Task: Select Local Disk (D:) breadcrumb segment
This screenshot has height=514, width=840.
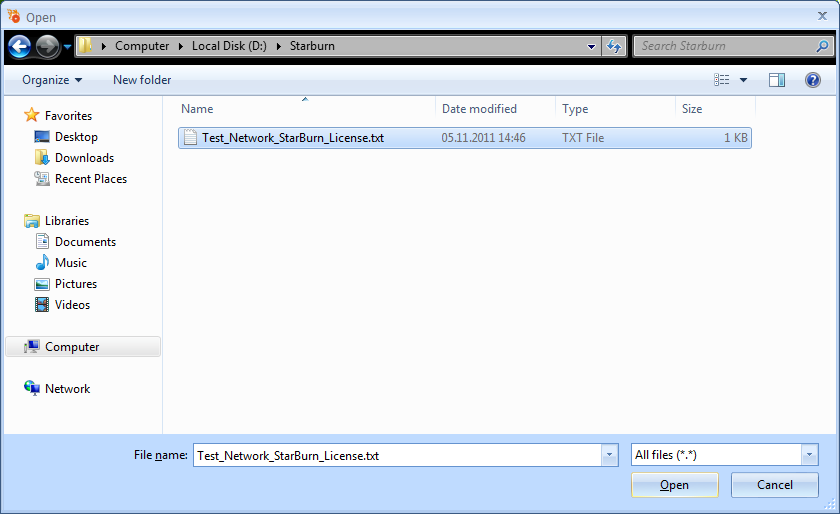Action: 229,46
